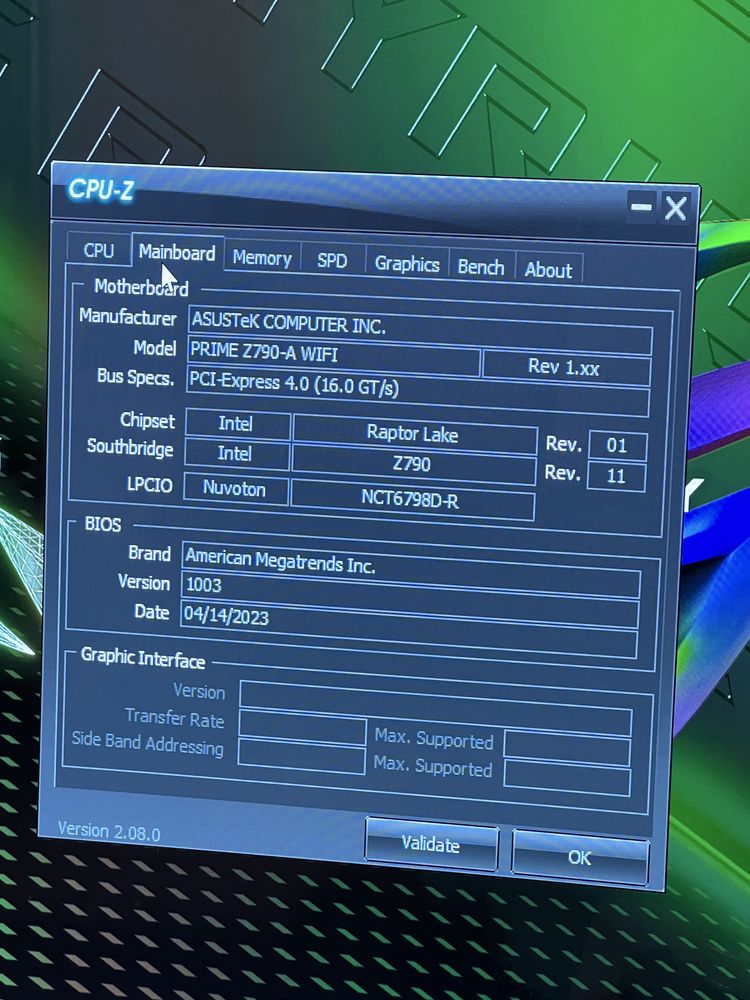Click the chipset revision 01 field
The image size is (750, 1000).
(x=617, y=445)
